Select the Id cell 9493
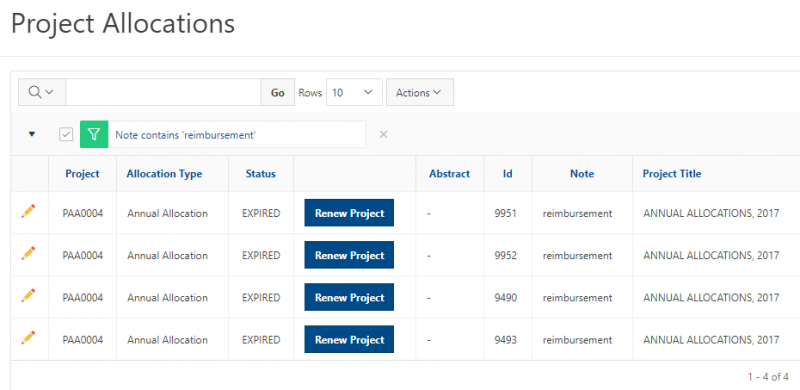 click(505, 339)
